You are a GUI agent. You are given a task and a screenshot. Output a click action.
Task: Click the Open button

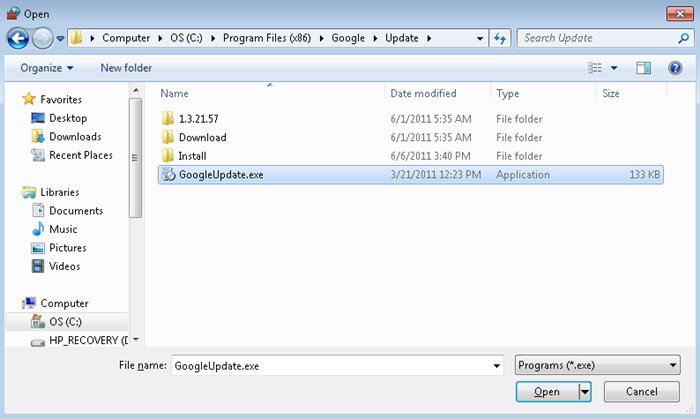pos(547,392)
